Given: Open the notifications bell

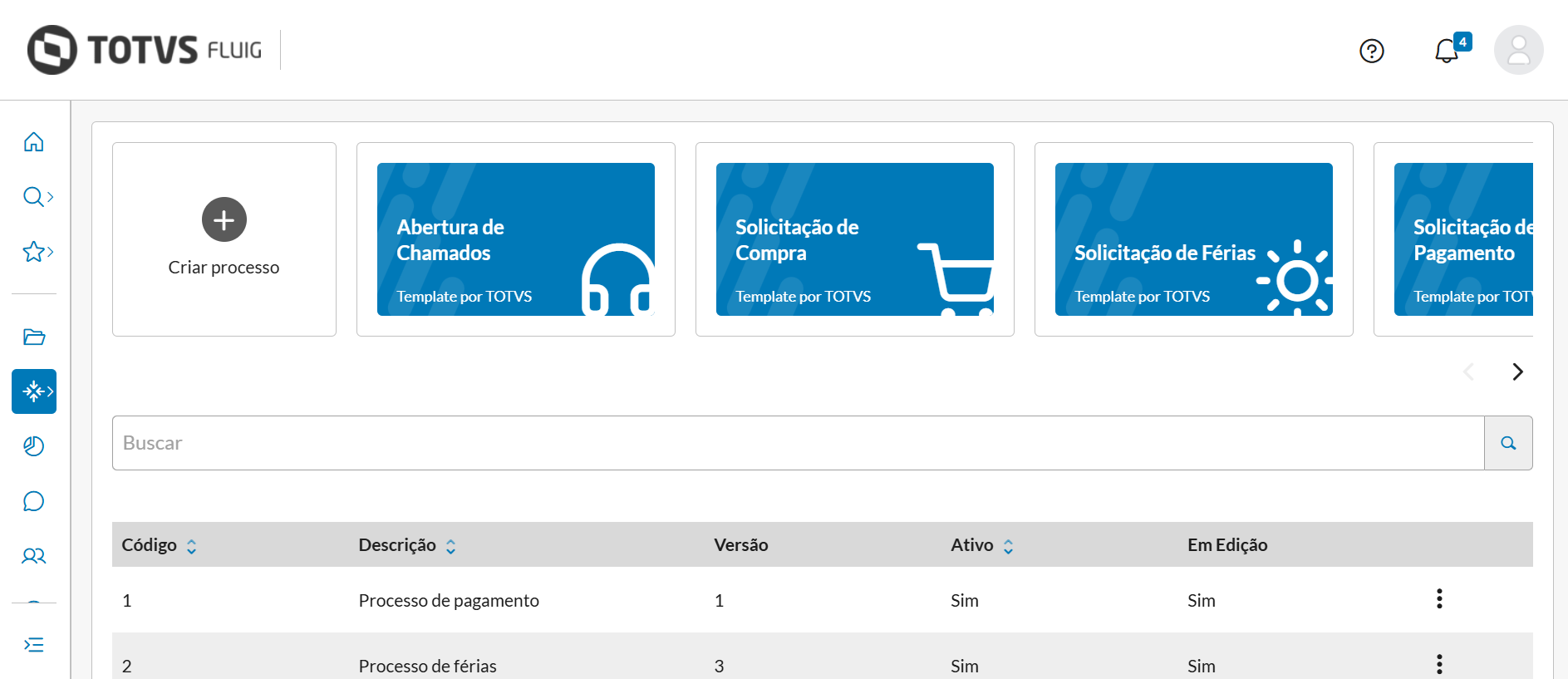Looking at the screenshot, I should (1447, 52).
